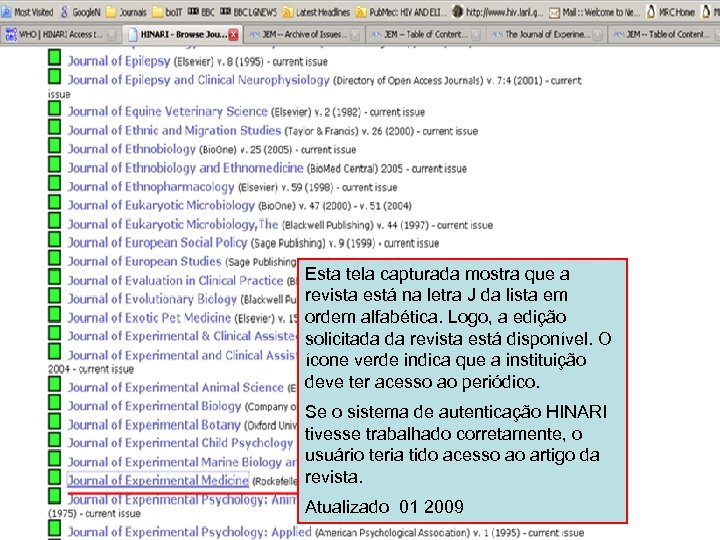Click green icon for Evaluation in Clinical Practice
Screen dimensions: 720x540
click(55, 276)
